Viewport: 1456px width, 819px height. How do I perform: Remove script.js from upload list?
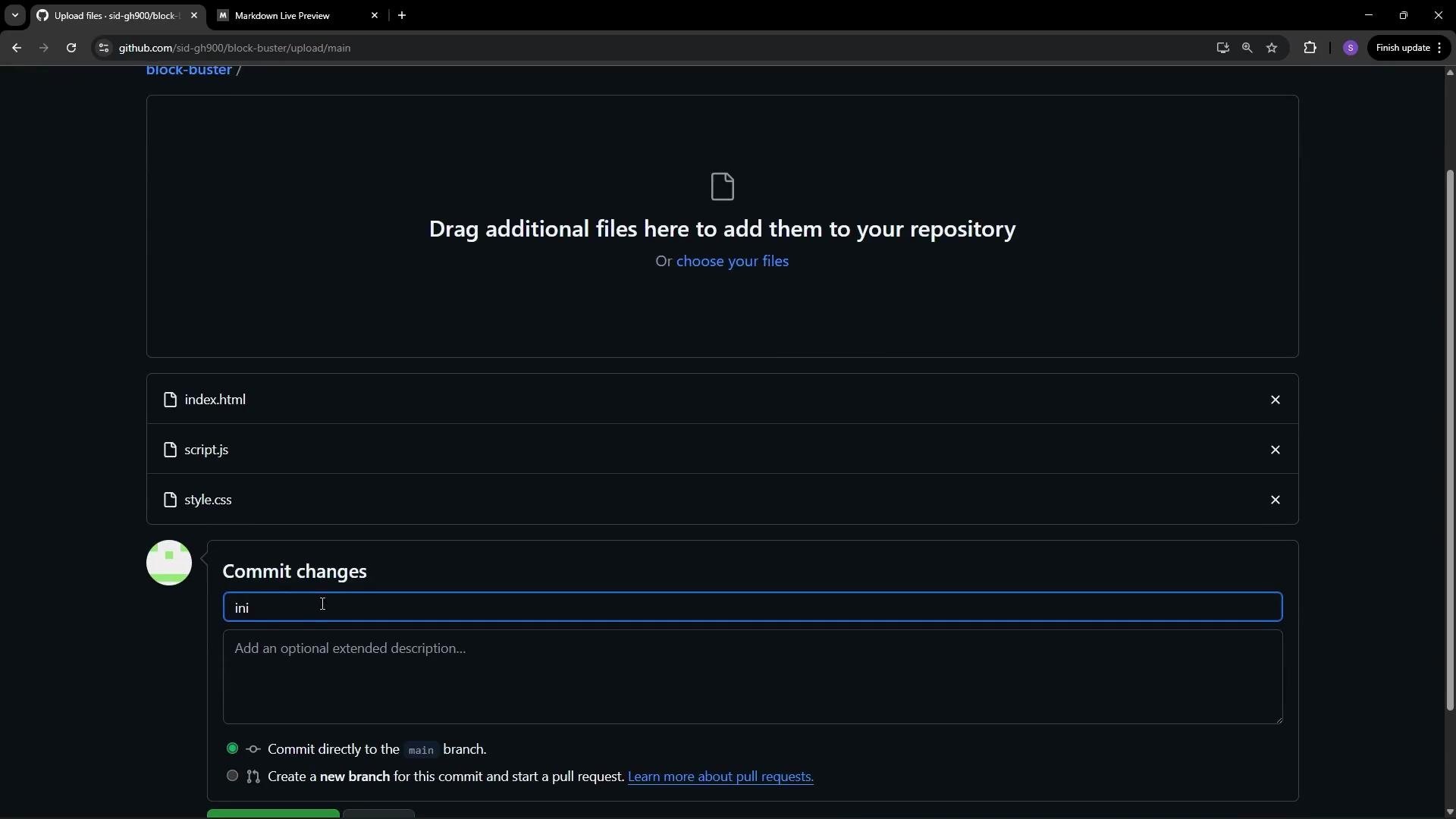[1275, 450]
